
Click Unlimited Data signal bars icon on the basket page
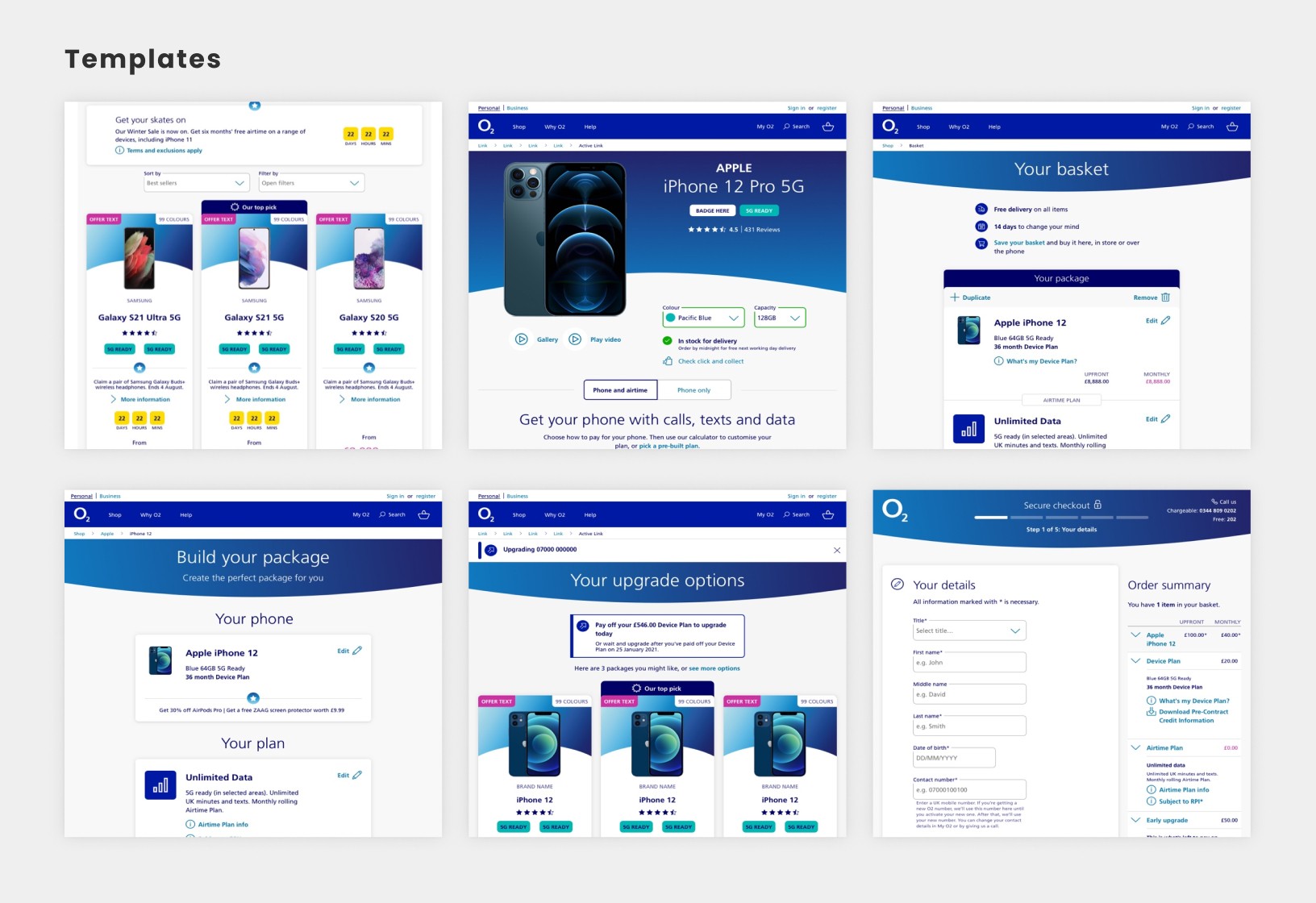[x=968, y=429]
